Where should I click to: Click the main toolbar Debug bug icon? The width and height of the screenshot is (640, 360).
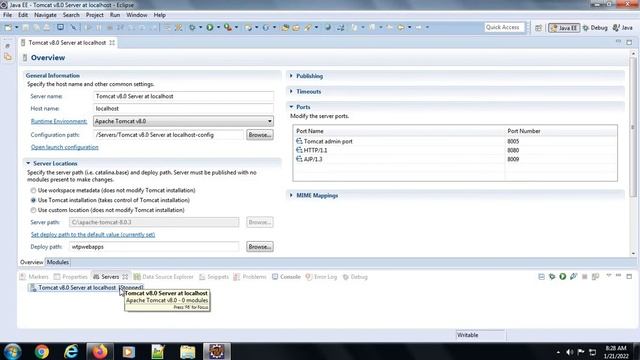point(192,27)
